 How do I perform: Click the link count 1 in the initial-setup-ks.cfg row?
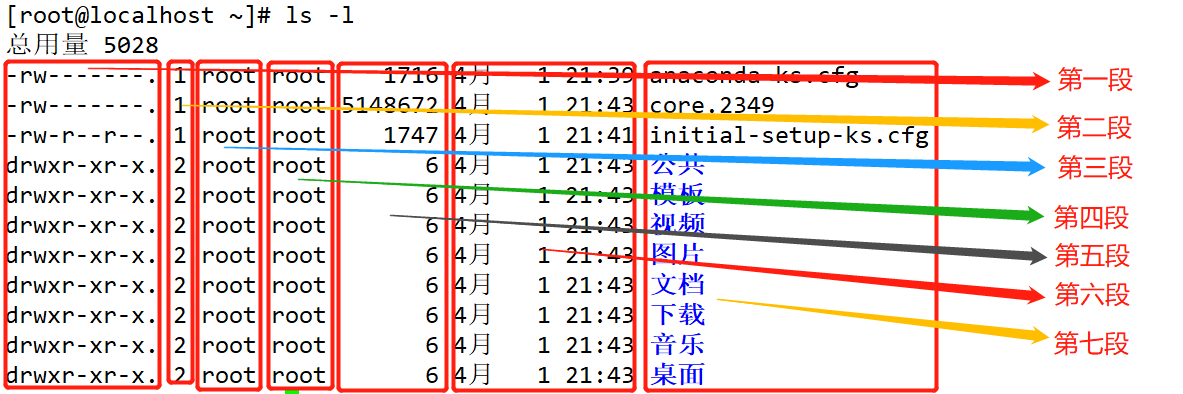click(180, 135)
